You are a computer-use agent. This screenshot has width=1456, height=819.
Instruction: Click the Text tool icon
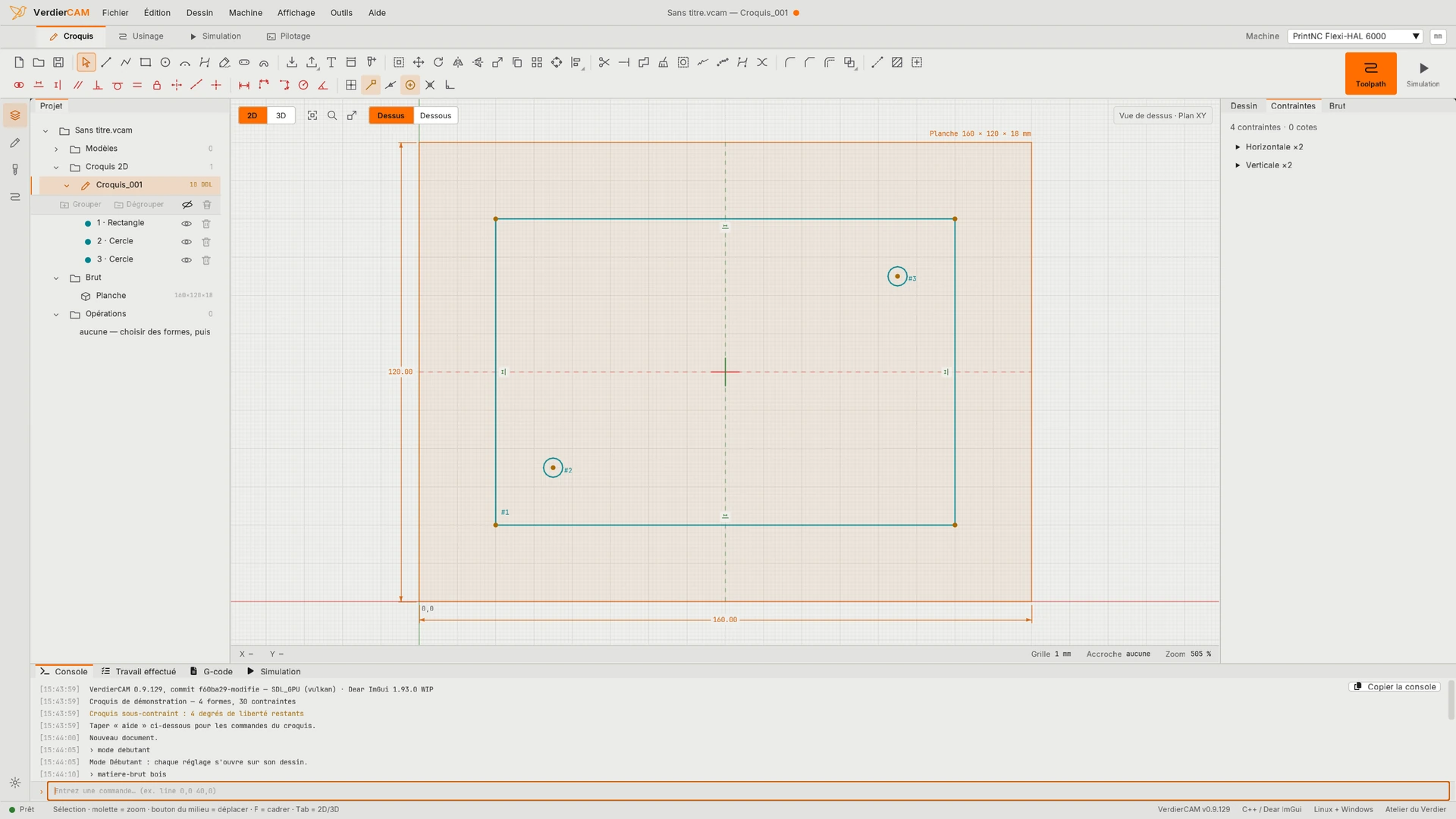[x=331, y=63]
